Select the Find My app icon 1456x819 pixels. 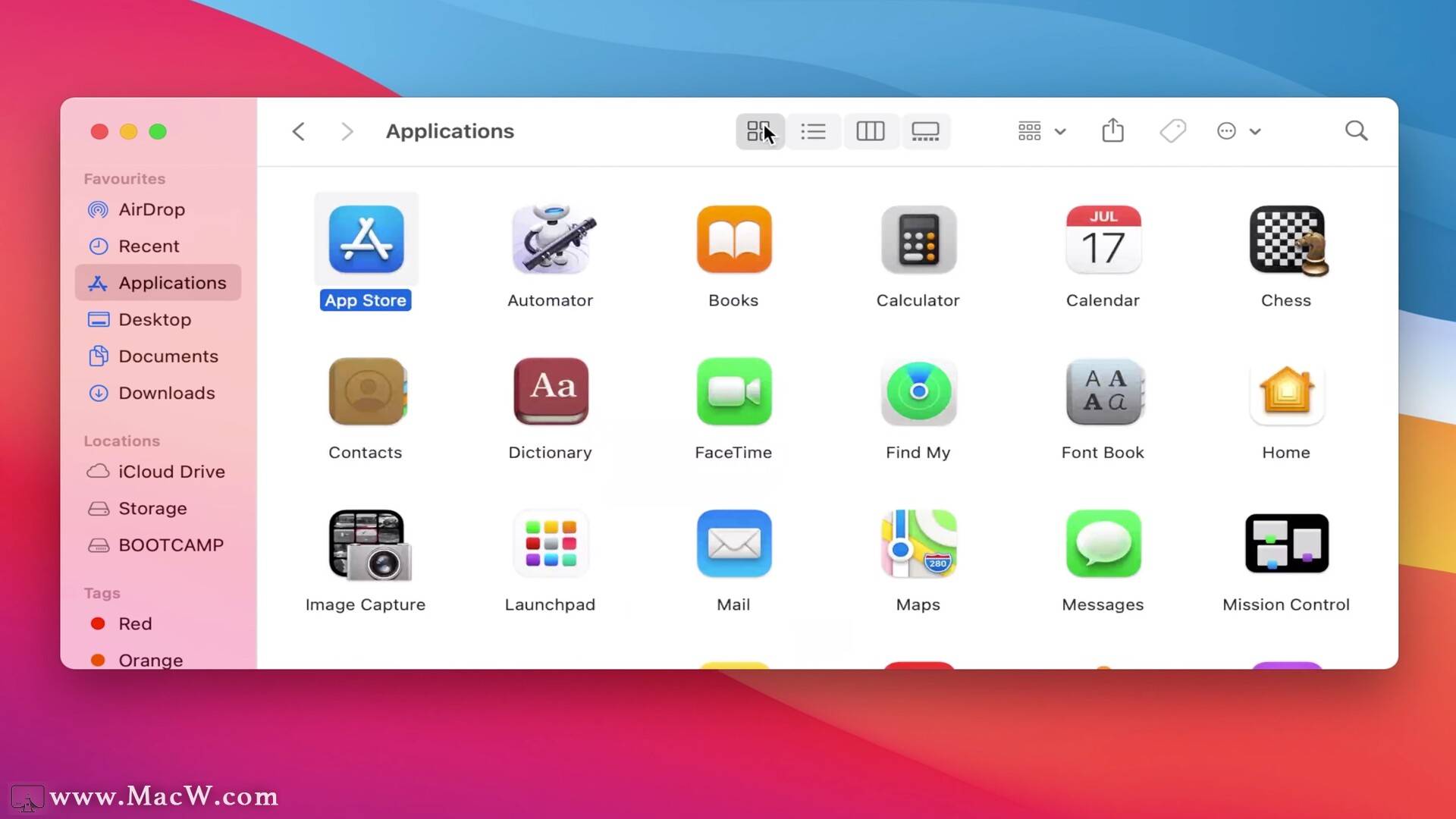click(918, 391)
